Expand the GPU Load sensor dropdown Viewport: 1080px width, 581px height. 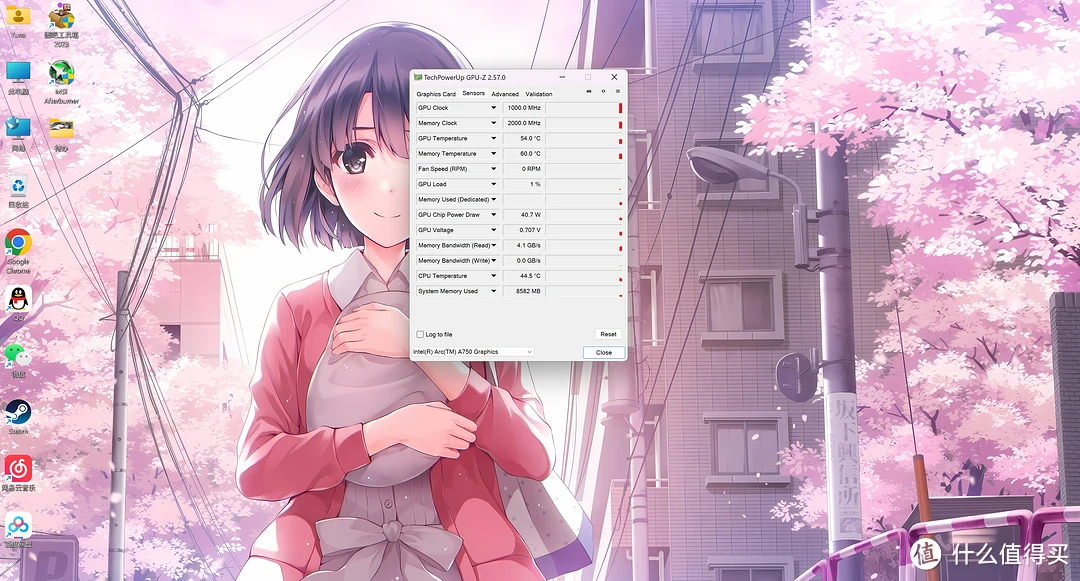(493, 184)
